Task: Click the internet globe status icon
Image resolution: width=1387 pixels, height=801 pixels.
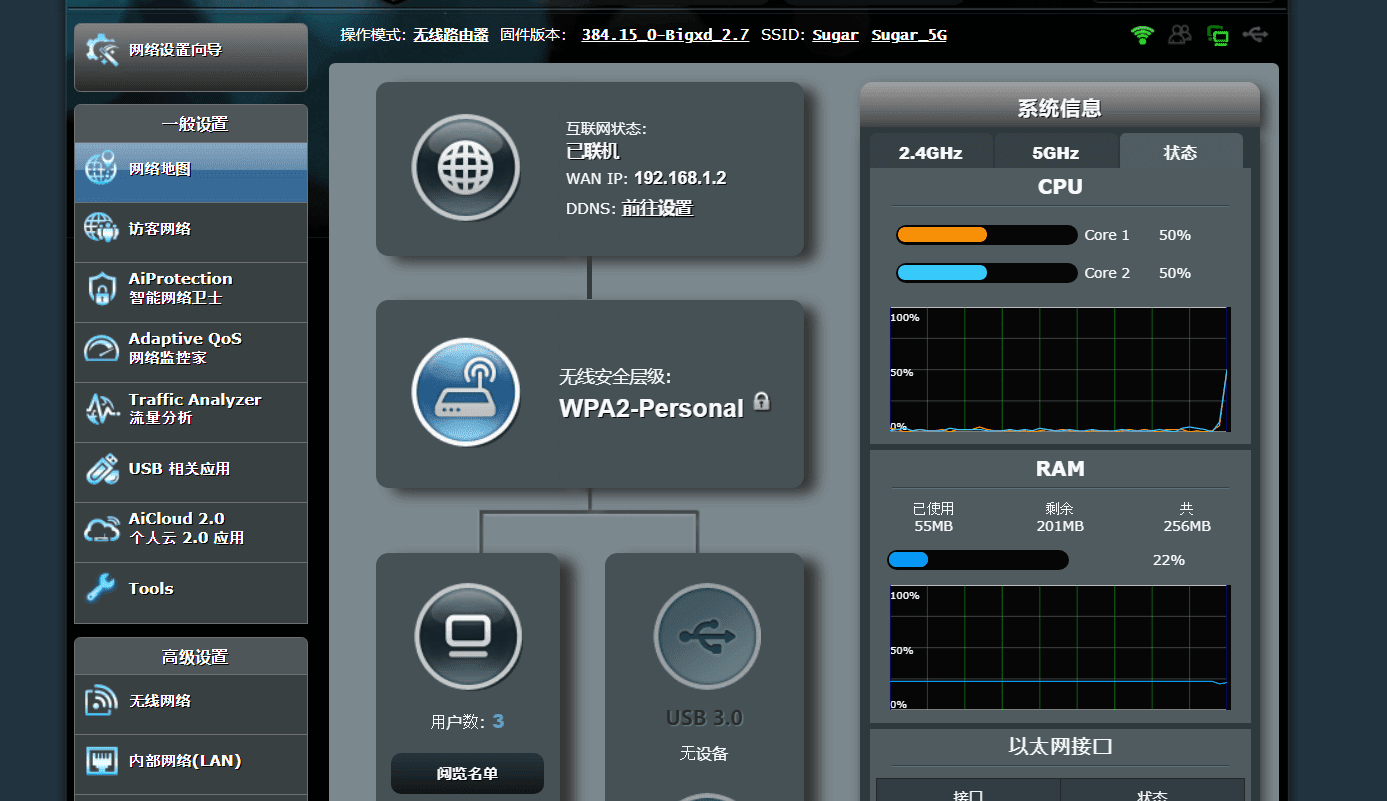Action: pos(465,167)
